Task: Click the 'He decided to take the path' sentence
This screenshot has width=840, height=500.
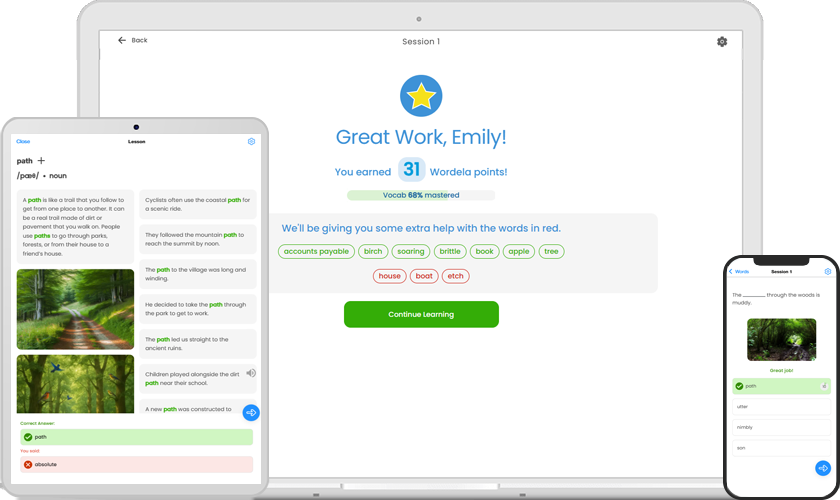Action: point(198,309)
